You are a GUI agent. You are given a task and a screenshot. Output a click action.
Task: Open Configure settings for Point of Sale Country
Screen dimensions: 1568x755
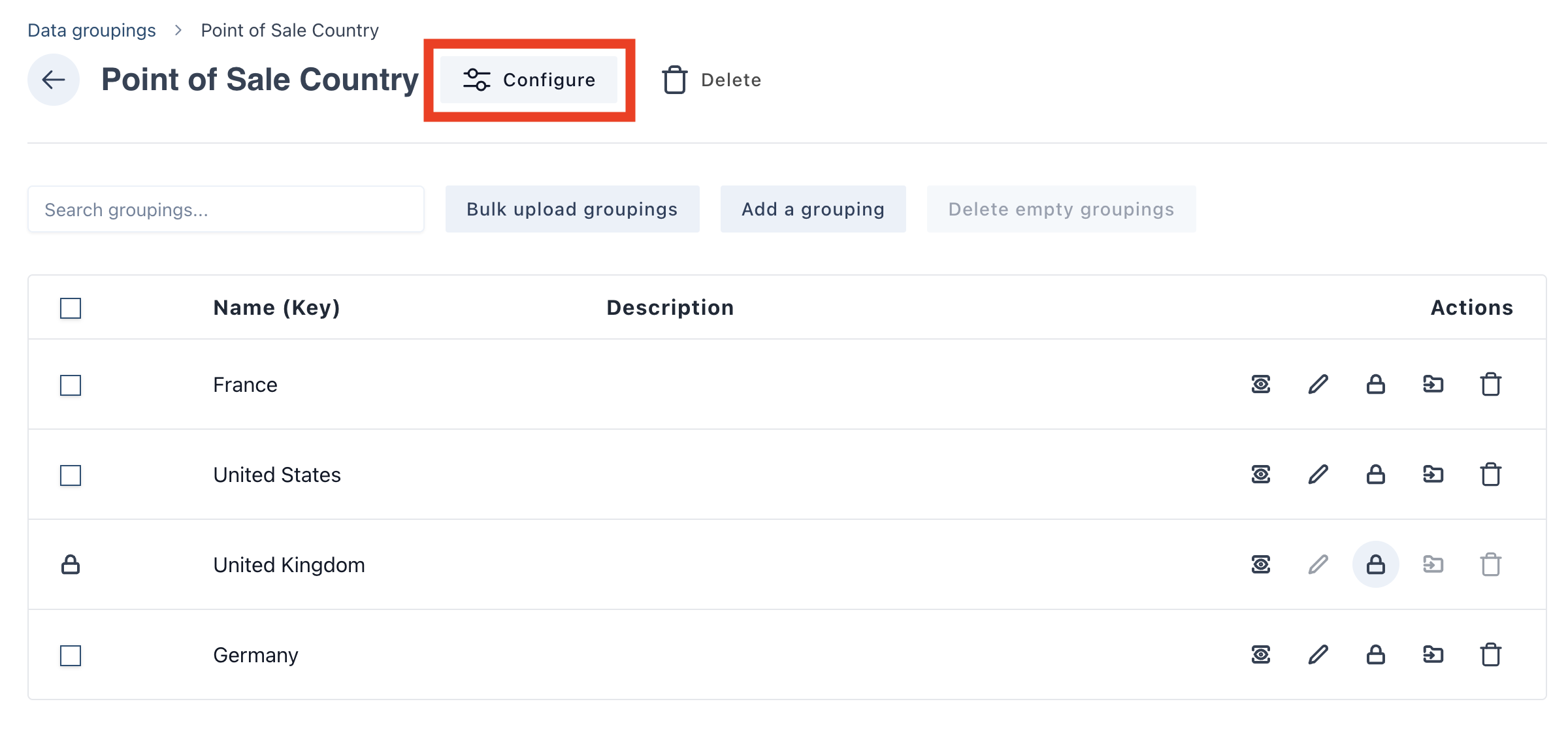pyautogui.click(x=529, y=80)
